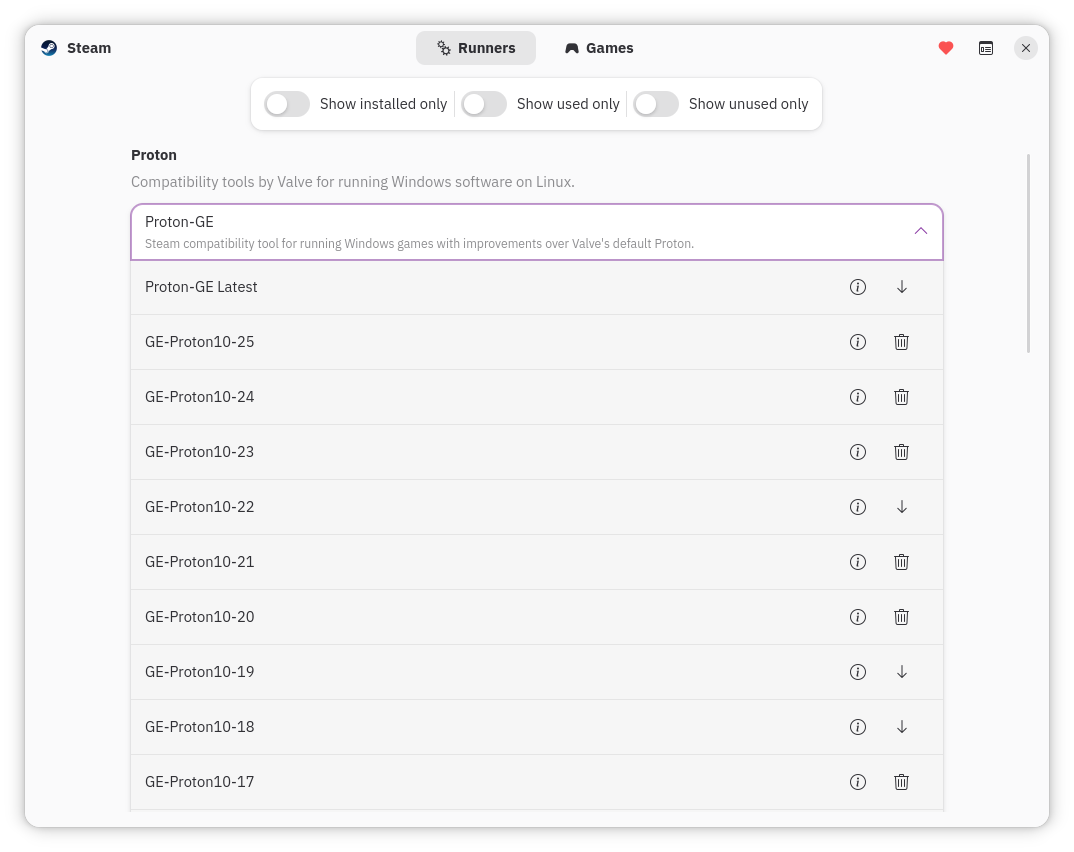
Task: Click the red heart donate icon
Action: (x=945, y=48)
